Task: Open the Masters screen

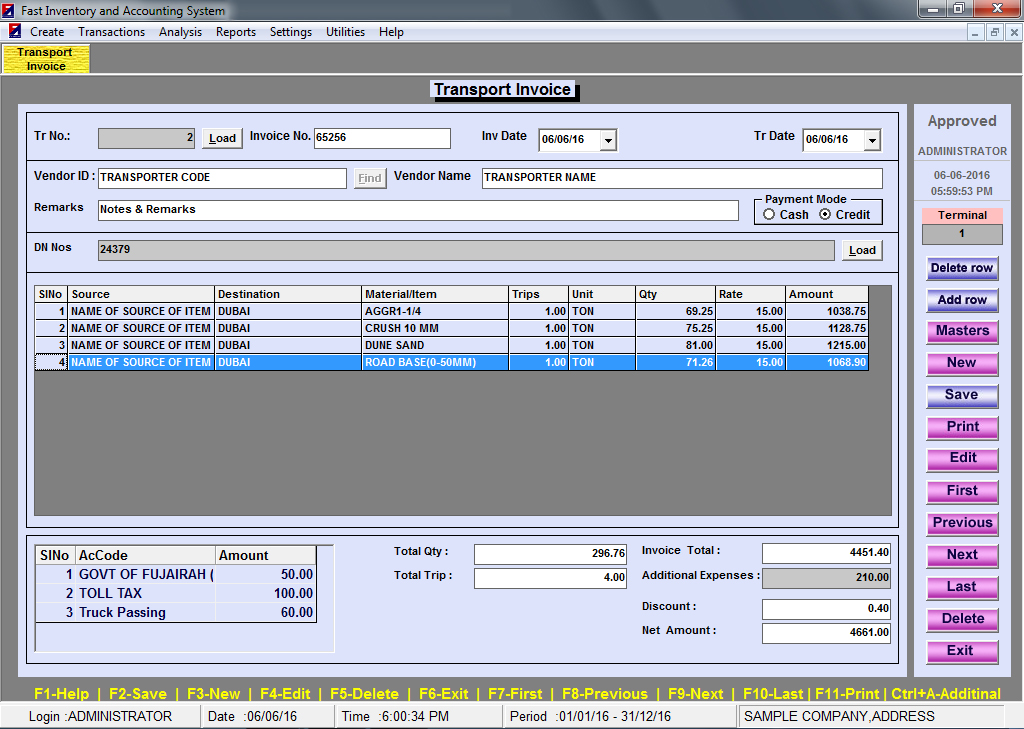Action: click(962, 331)
